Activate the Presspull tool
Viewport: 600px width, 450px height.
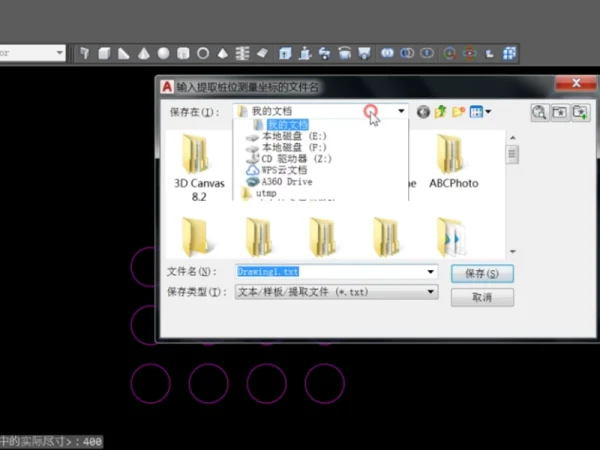click(x=305, y=53)
